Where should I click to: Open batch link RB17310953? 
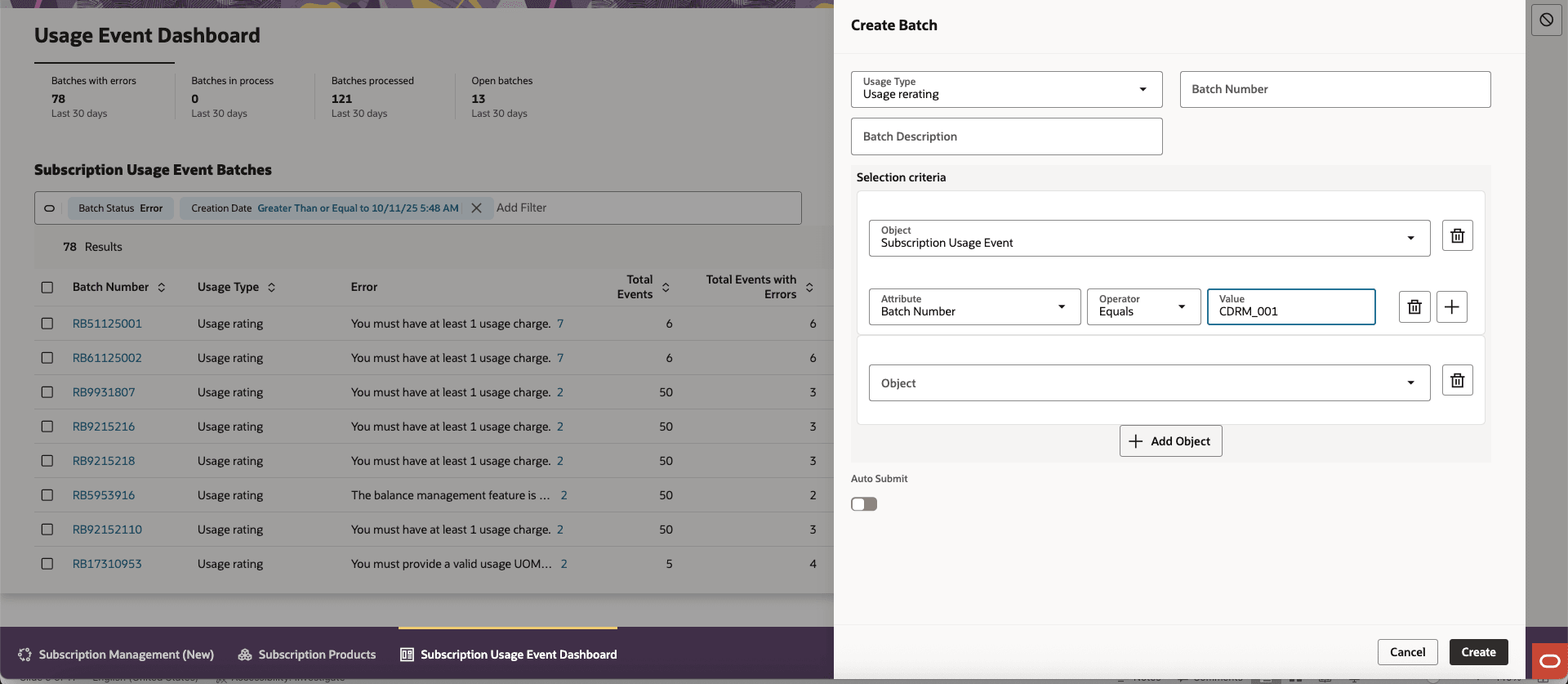107,564
